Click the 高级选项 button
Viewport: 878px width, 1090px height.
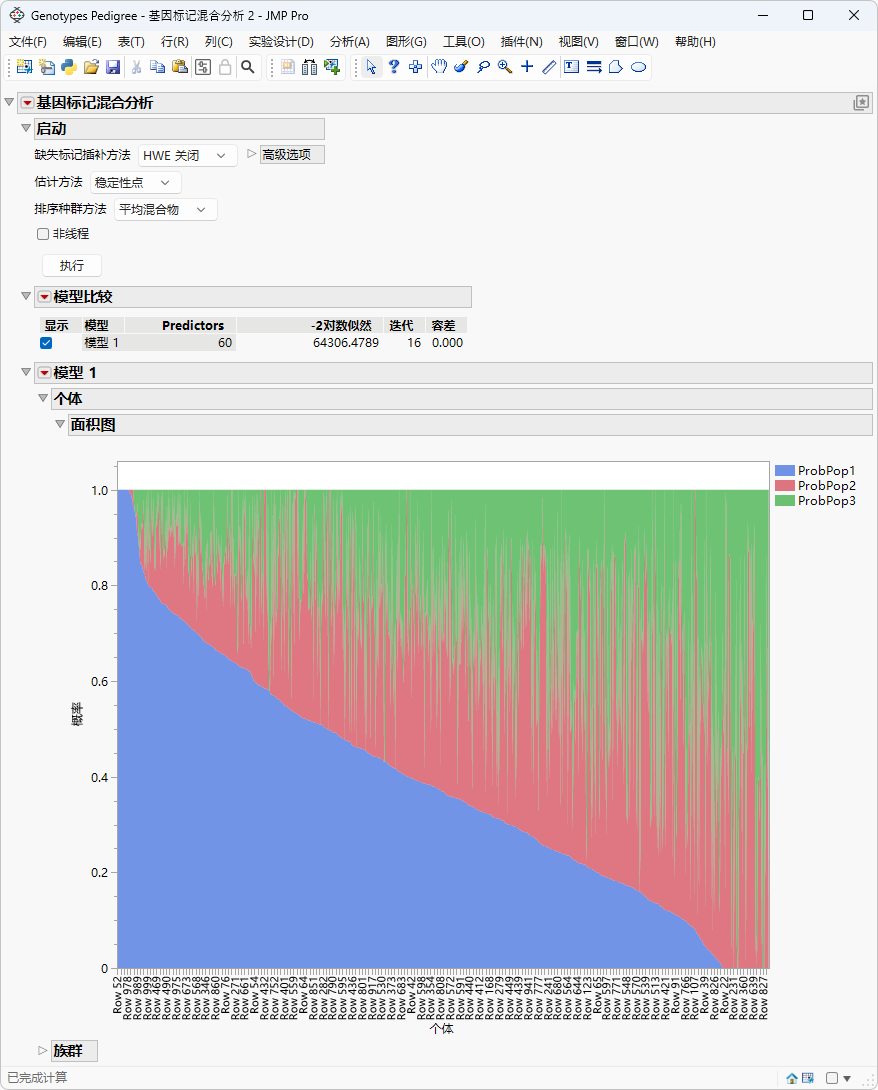pos(292,154)
